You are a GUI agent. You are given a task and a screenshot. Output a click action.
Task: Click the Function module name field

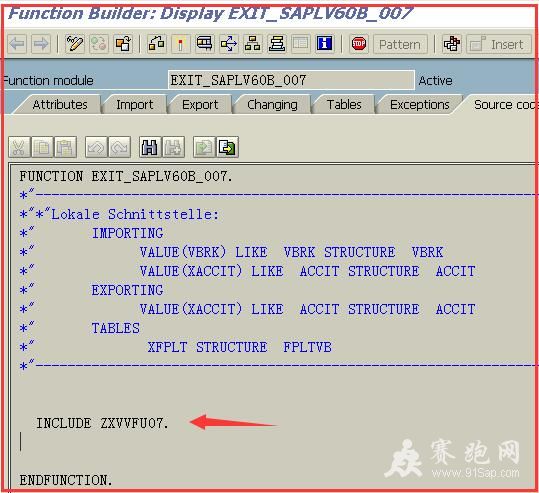pyautogui.click(x=291, y=80)
